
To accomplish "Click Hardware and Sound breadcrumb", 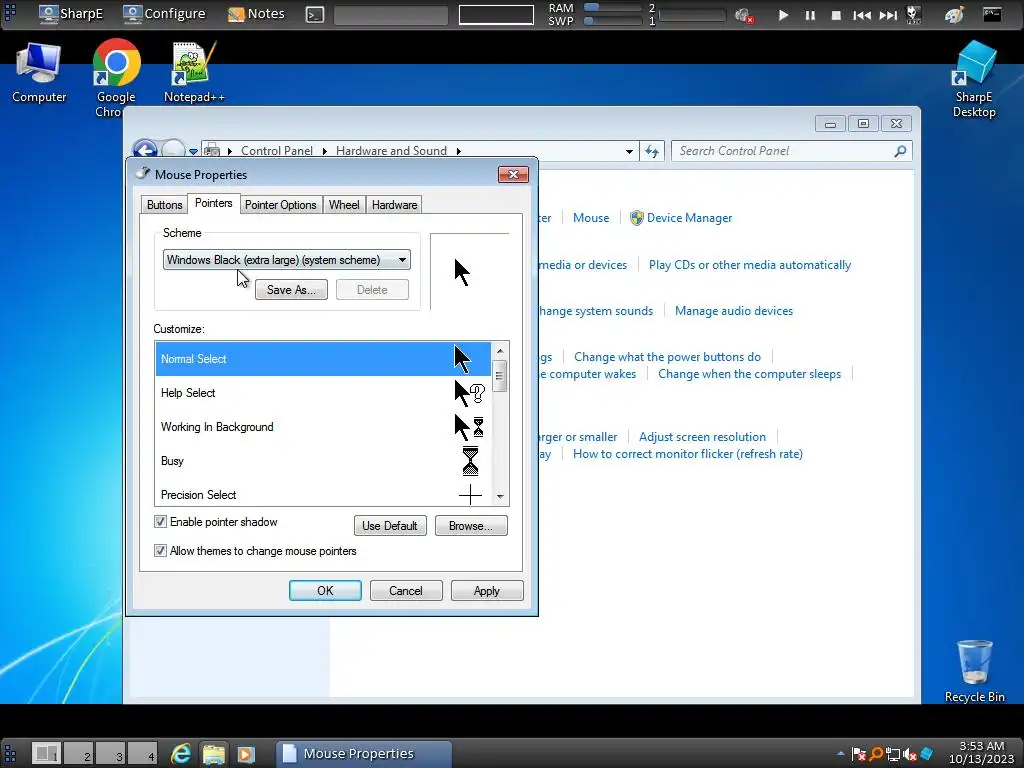I will coord(391,151).
